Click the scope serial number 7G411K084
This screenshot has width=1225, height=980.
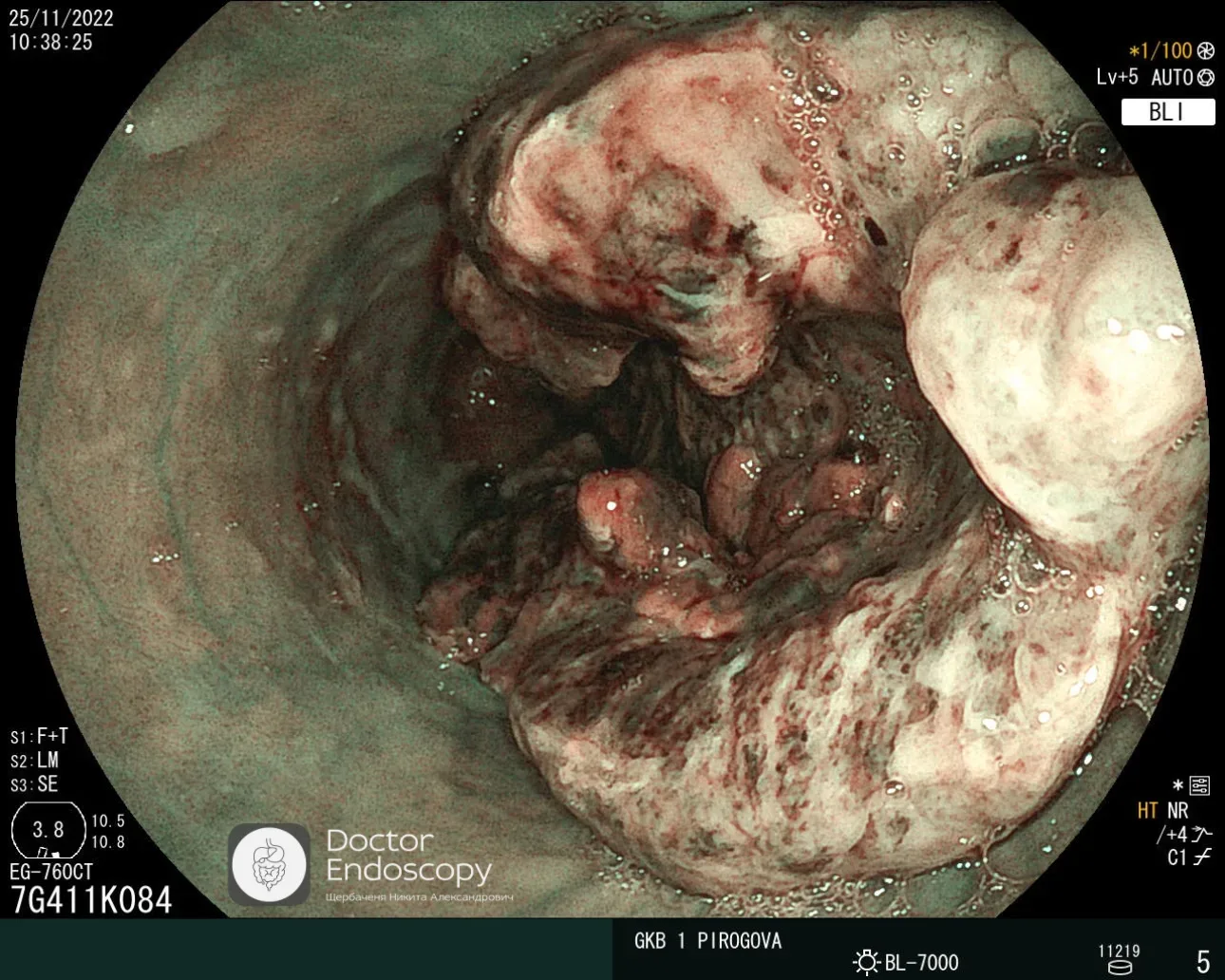point(91,900)
